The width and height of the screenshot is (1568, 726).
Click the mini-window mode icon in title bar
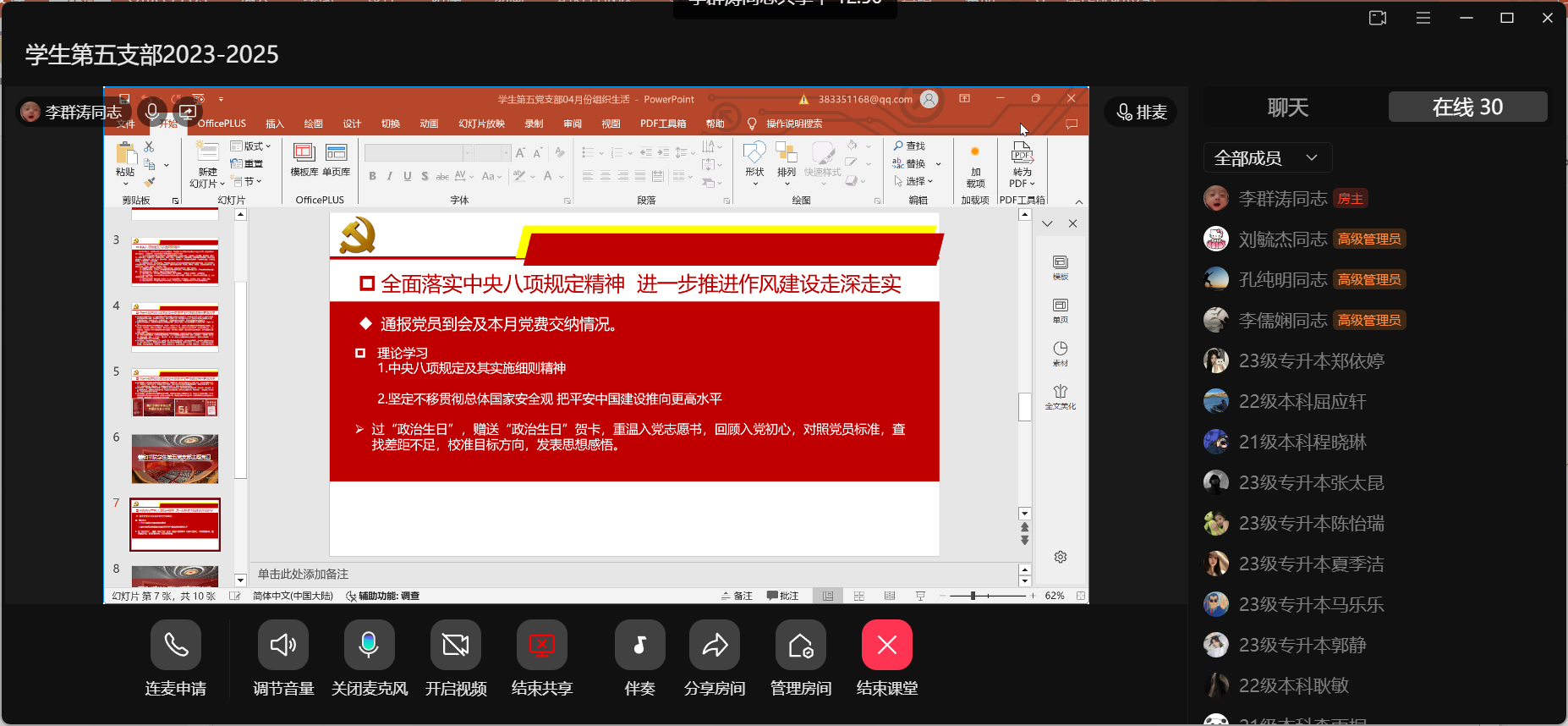[x=1378, y=18]
